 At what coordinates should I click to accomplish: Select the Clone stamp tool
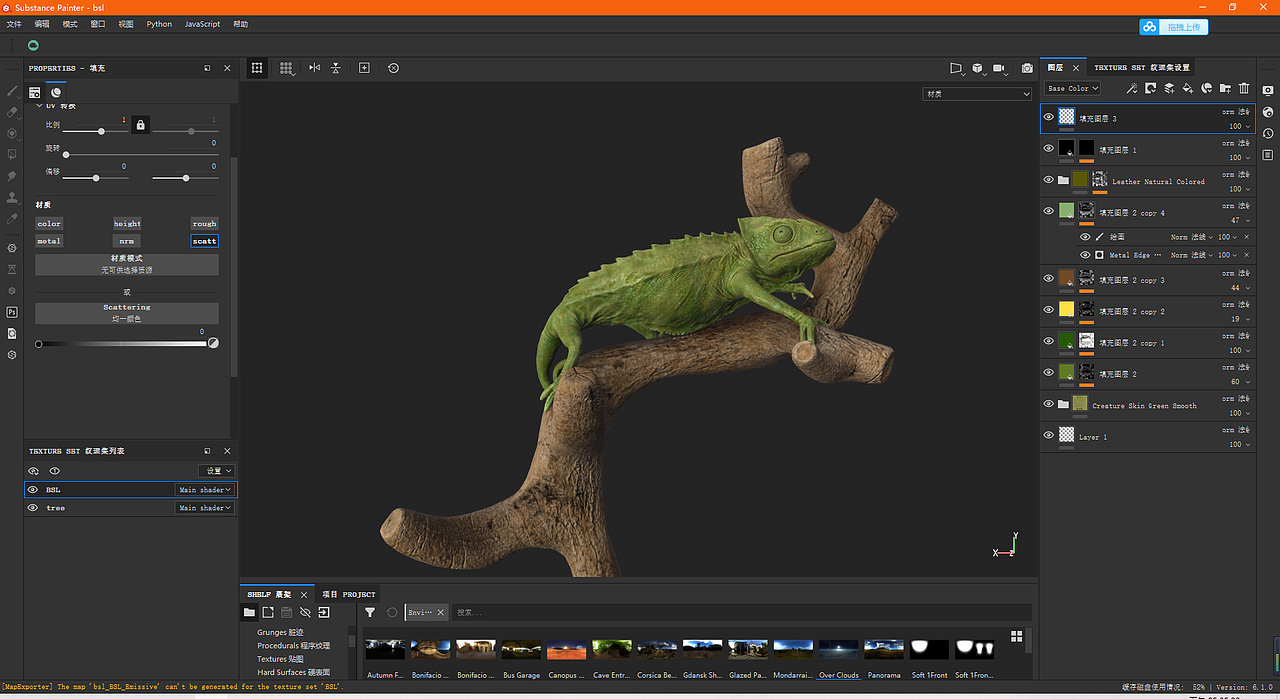click(12, 197)
